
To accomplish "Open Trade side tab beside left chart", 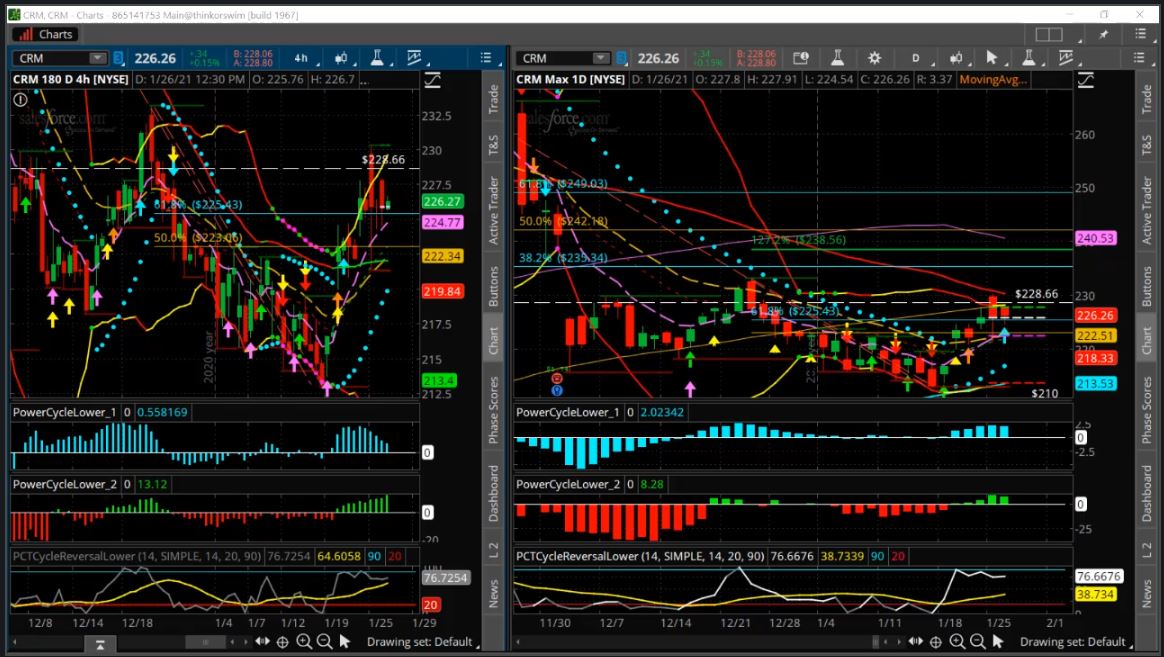I will pos(493,99).
